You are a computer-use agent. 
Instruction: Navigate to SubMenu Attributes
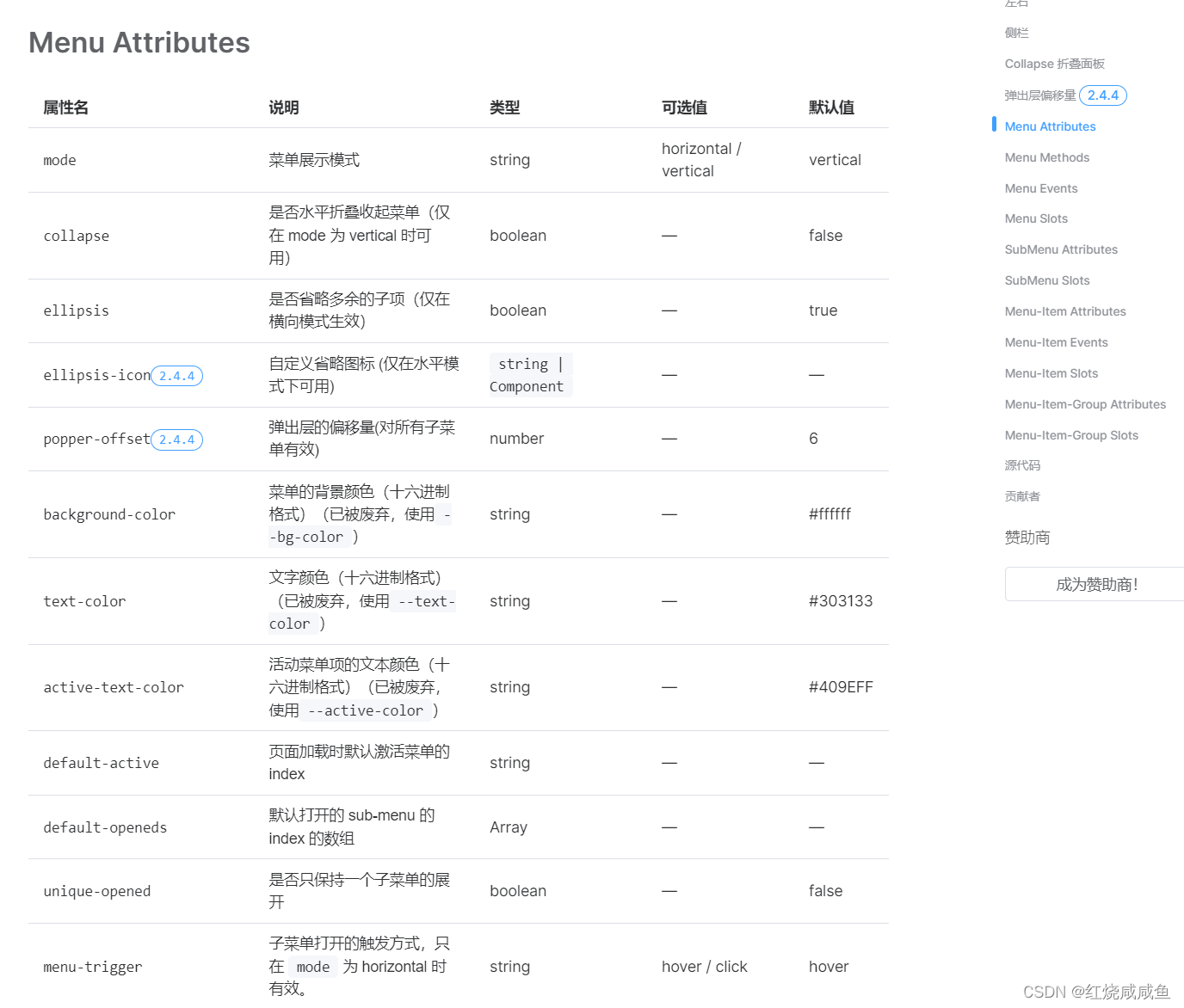pos(1061,249)
